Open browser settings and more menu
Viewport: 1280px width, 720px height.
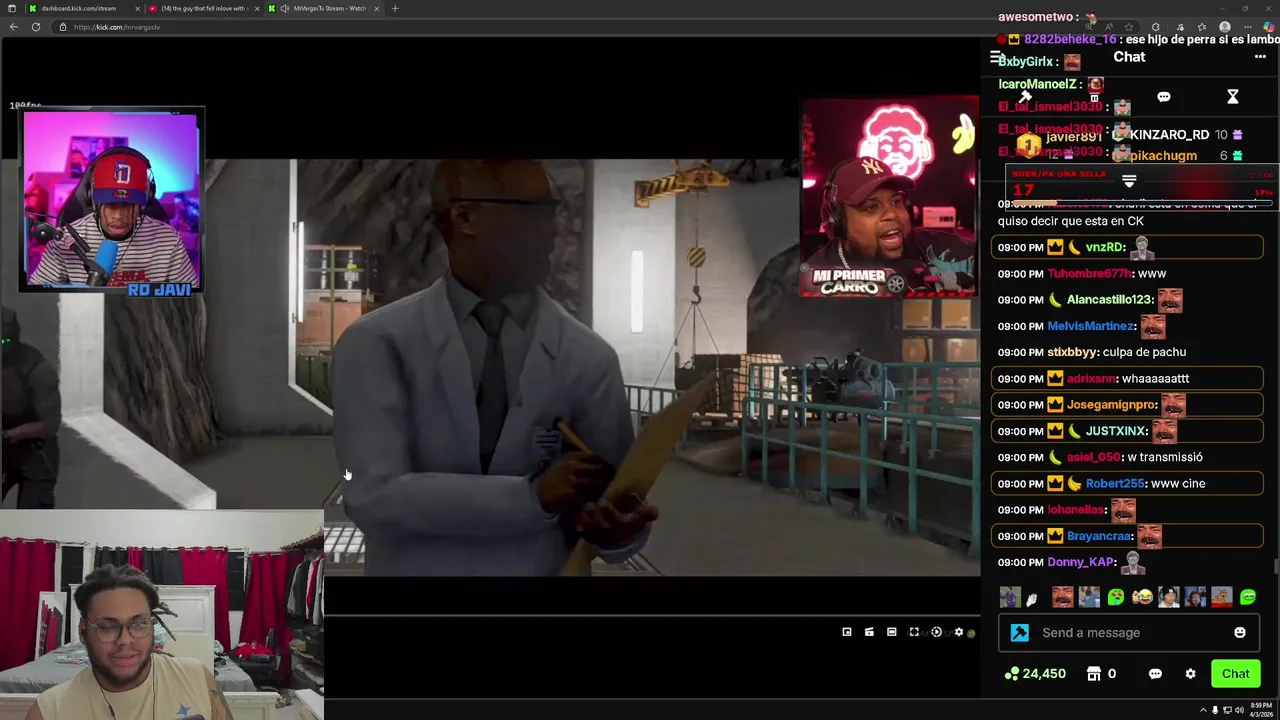click(x=1247, y=27)
